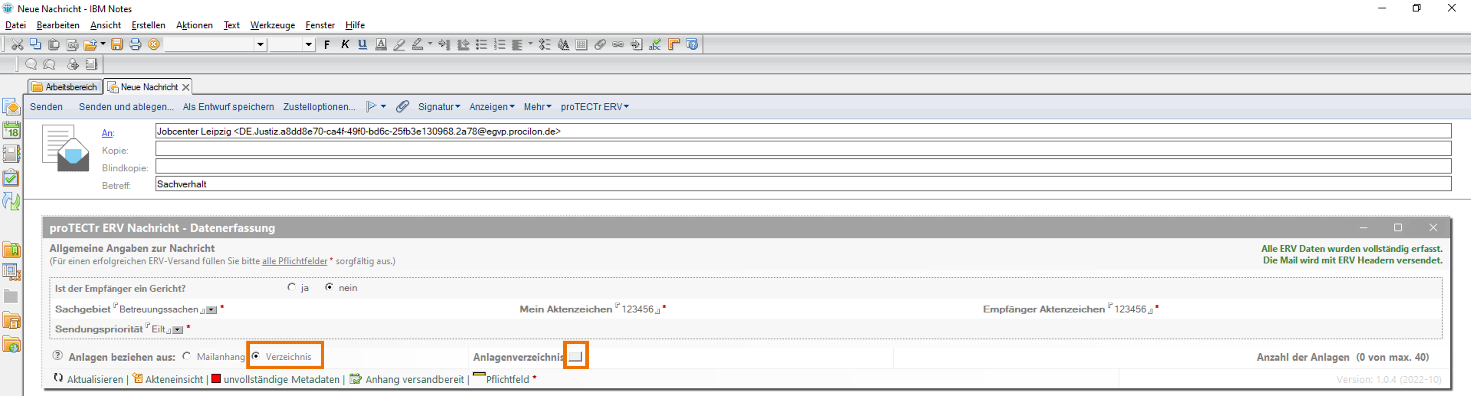The width and height of the screenshot is (1471, 396).
Task: Click the chain link toolbar icon
Action: tap(618, 44)
